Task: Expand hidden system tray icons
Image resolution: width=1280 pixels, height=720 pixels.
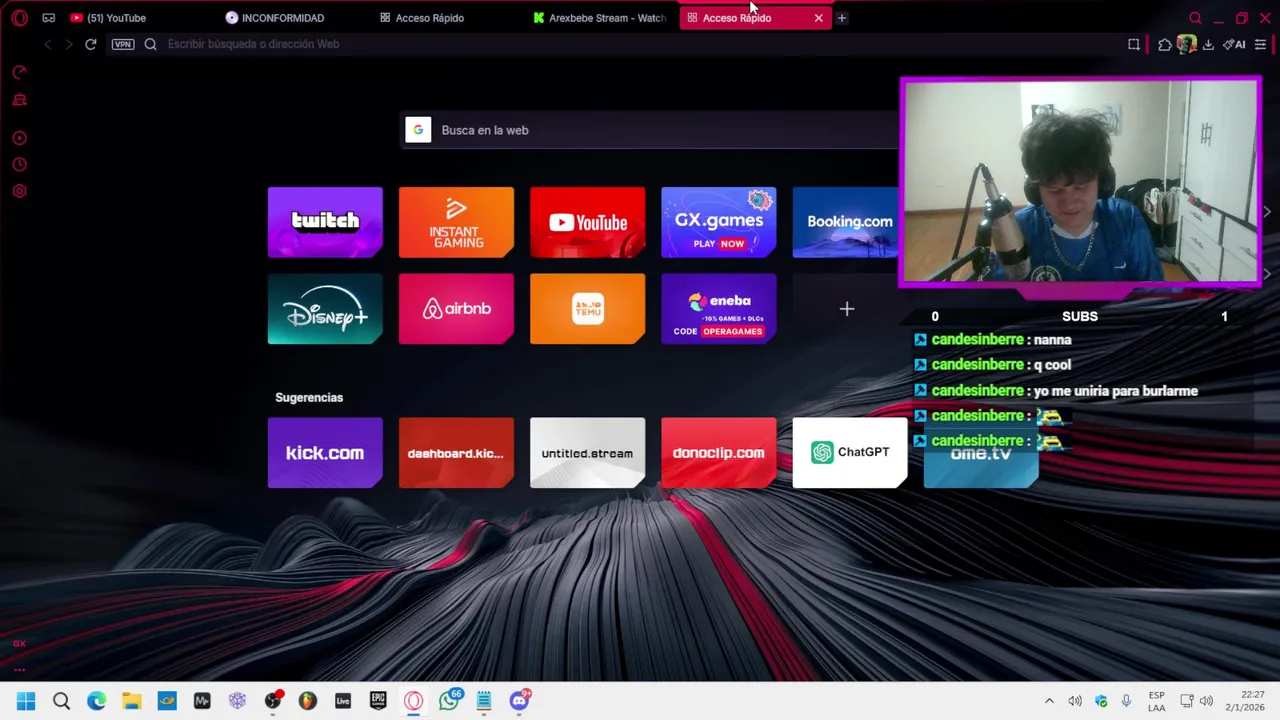Action: [1049, 701]
